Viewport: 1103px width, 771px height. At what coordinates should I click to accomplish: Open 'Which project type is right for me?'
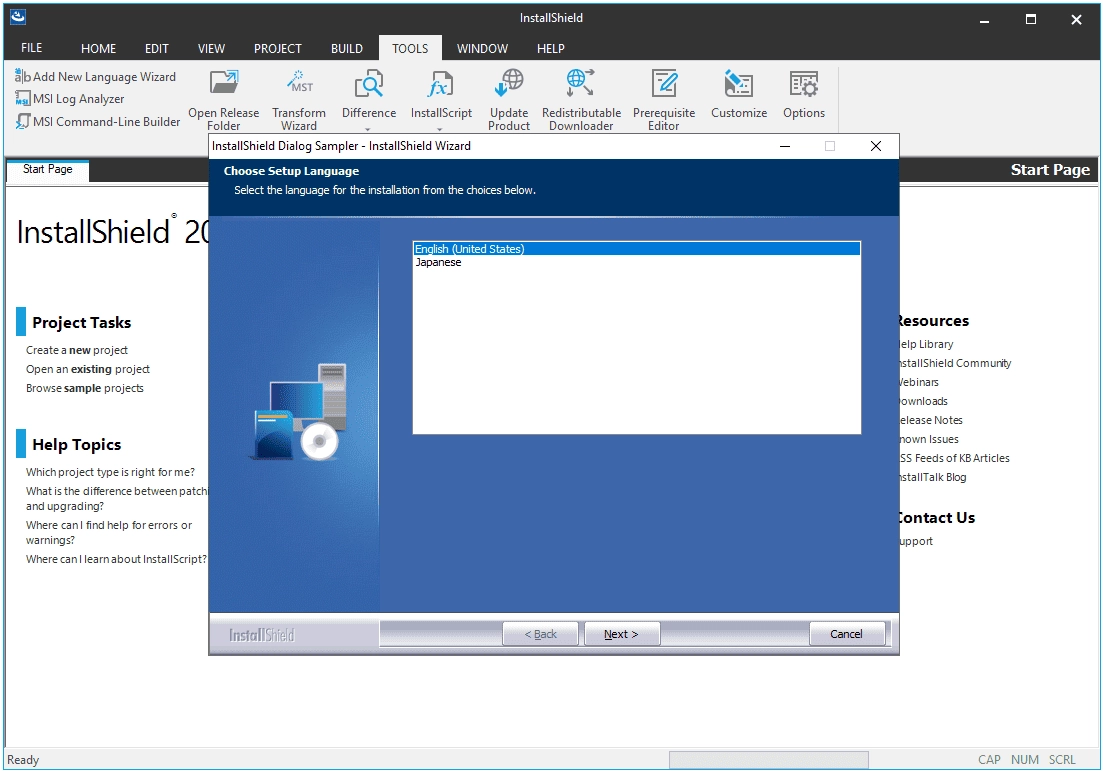(x=110, y=472)
